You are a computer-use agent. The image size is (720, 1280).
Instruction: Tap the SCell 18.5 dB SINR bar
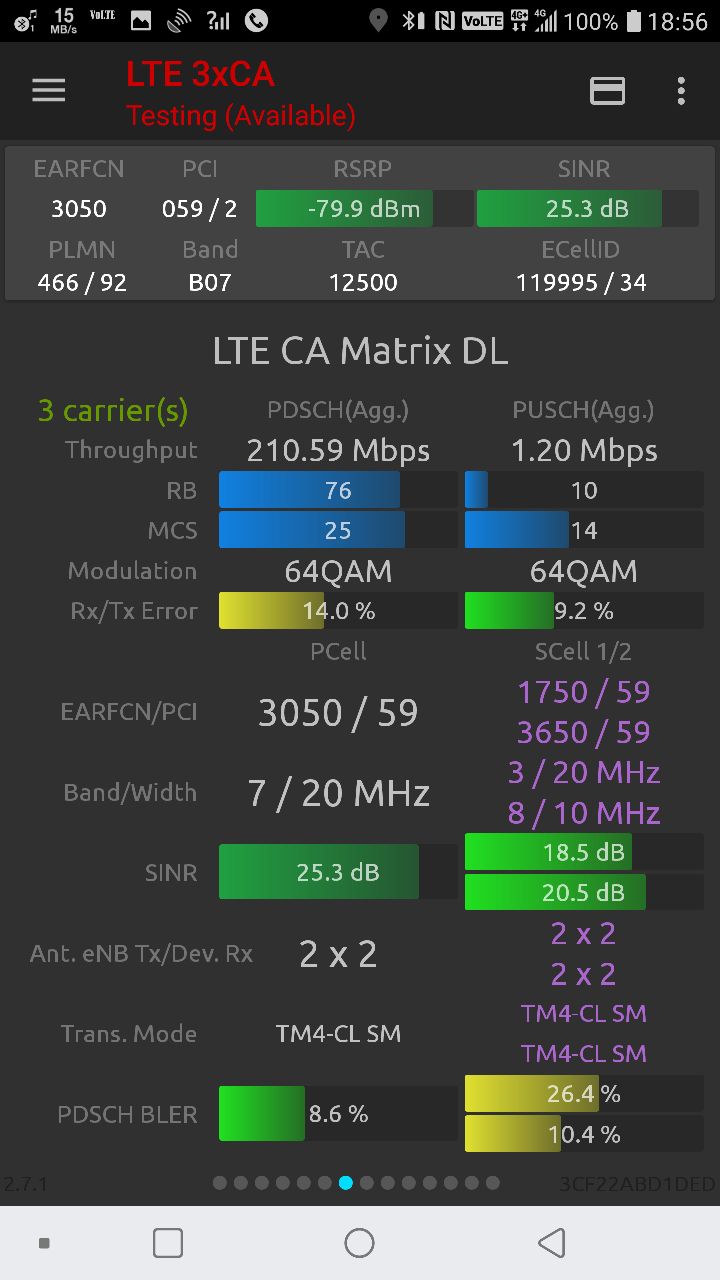pos(584,852)
